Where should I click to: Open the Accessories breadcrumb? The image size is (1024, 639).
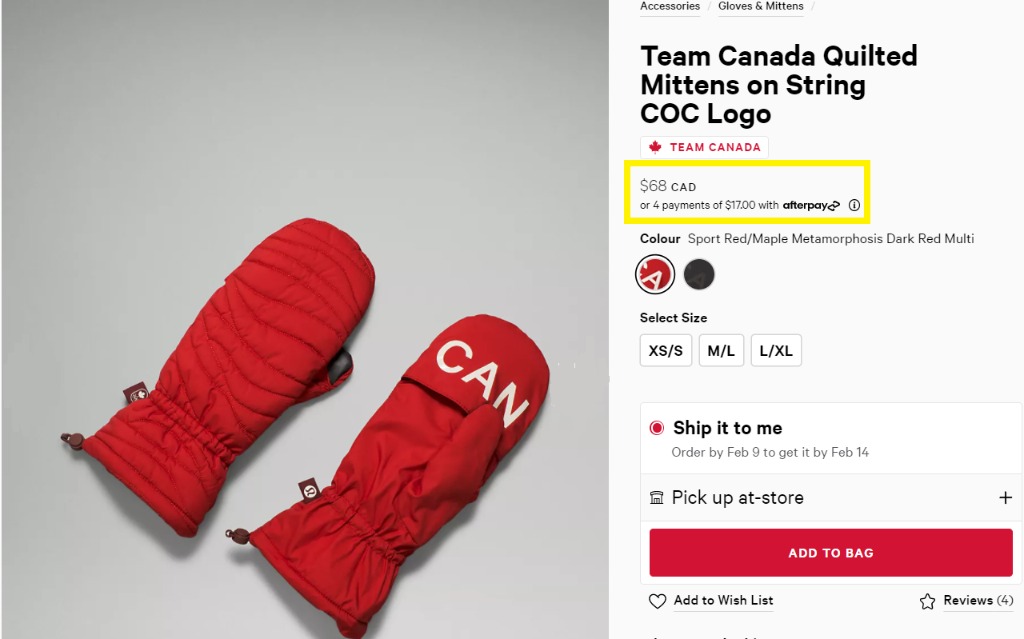(x=670, y=6)
